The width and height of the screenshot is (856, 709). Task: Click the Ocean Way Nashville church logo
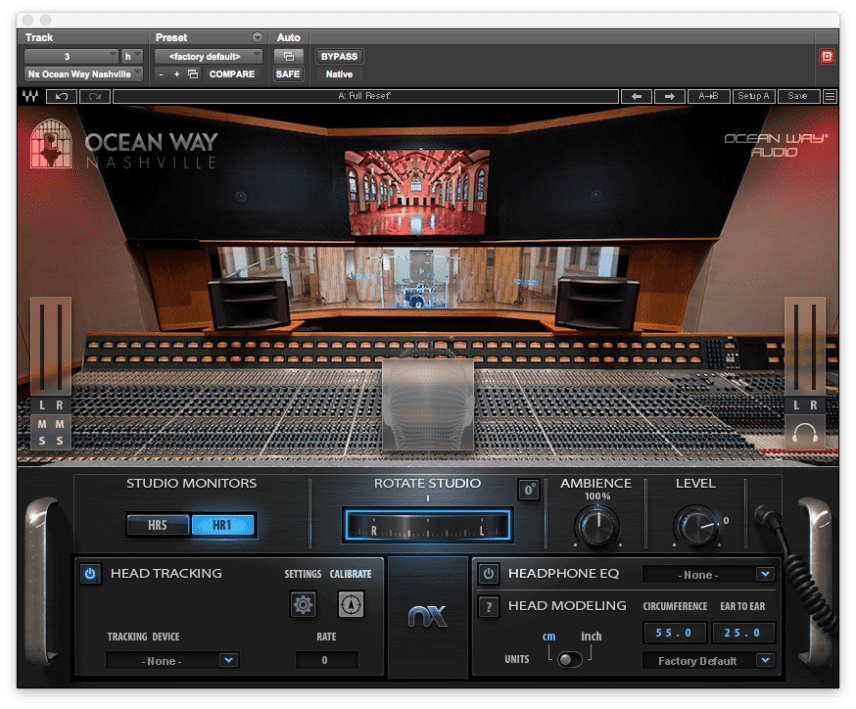point(51,144)
